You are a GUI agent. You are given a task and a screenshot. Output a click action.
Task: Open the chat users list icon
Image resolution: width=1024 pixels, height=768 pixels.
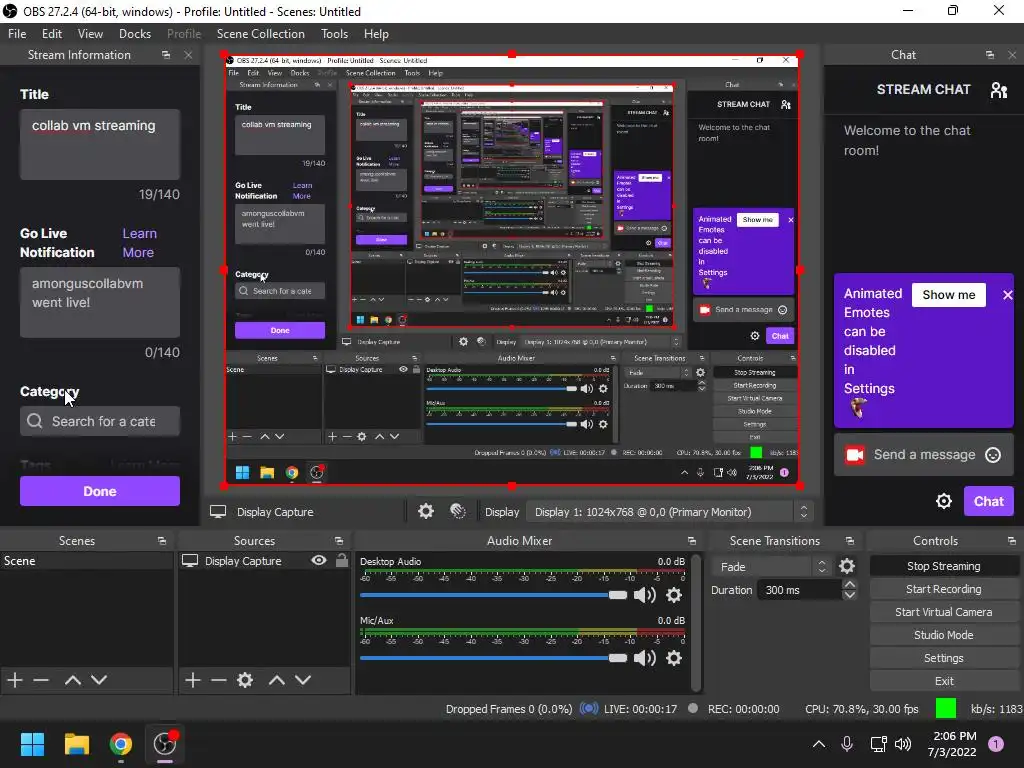click(999, 90)
